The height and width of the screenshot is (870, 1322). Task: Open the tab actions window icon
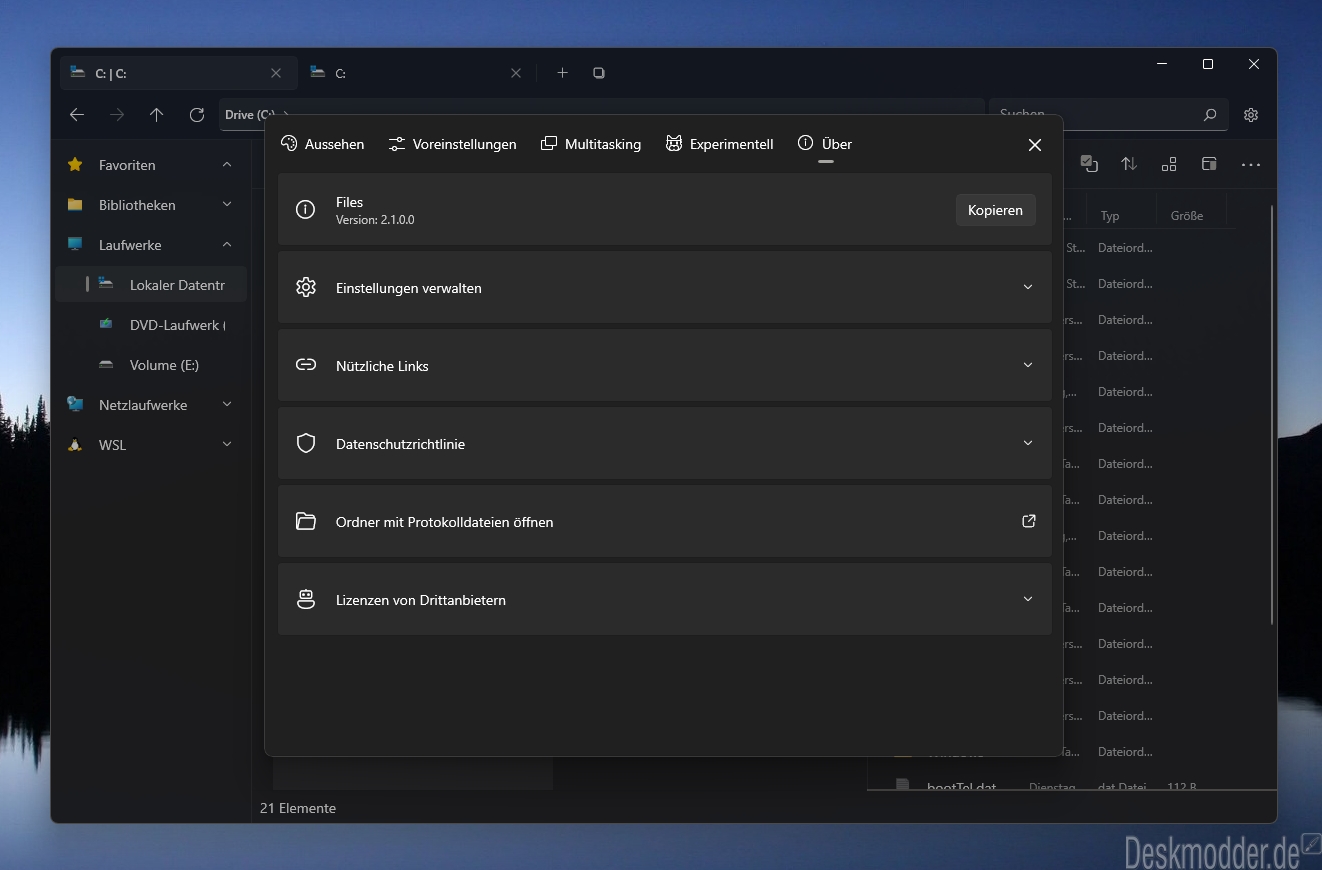[x=599, y=73]
